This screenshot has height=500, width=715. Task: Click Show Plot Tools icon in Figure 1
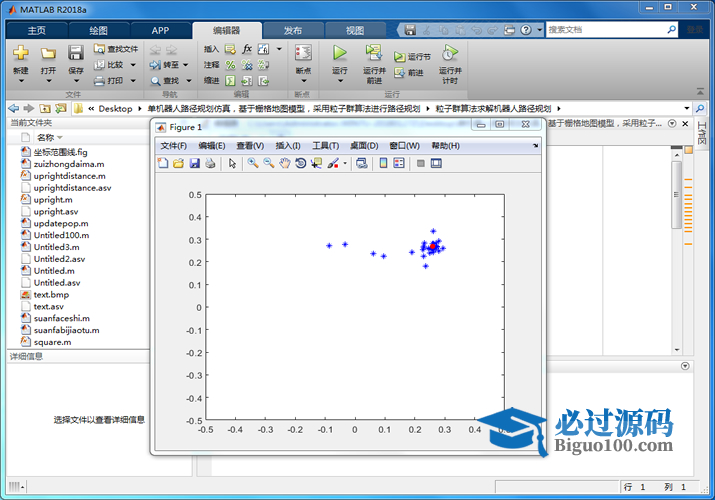coord(436,163)
